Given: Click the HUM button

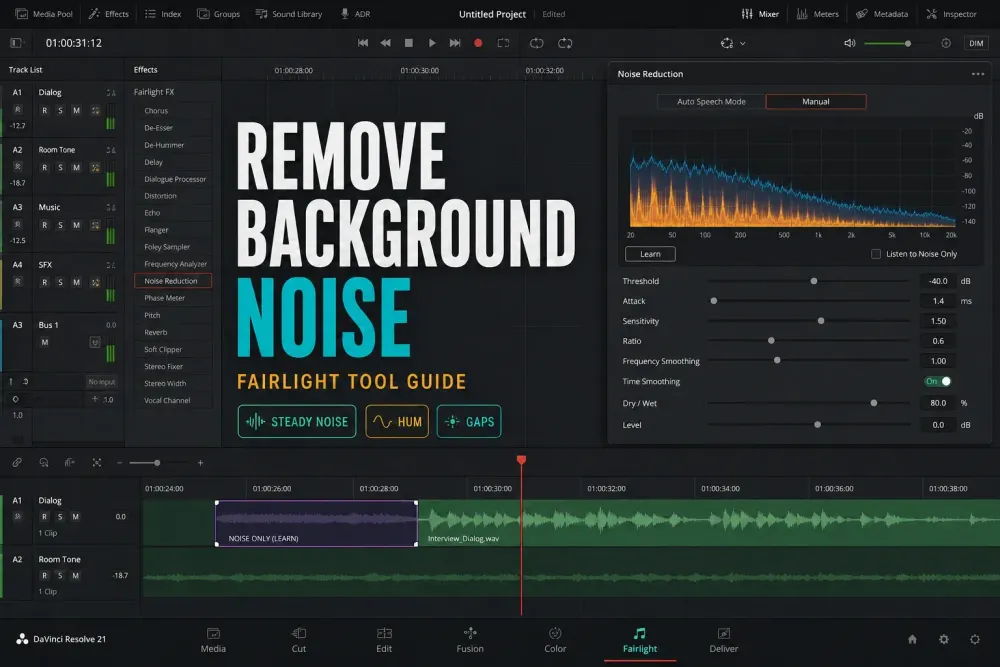Looking at the screenshot, I should [397, 421].
